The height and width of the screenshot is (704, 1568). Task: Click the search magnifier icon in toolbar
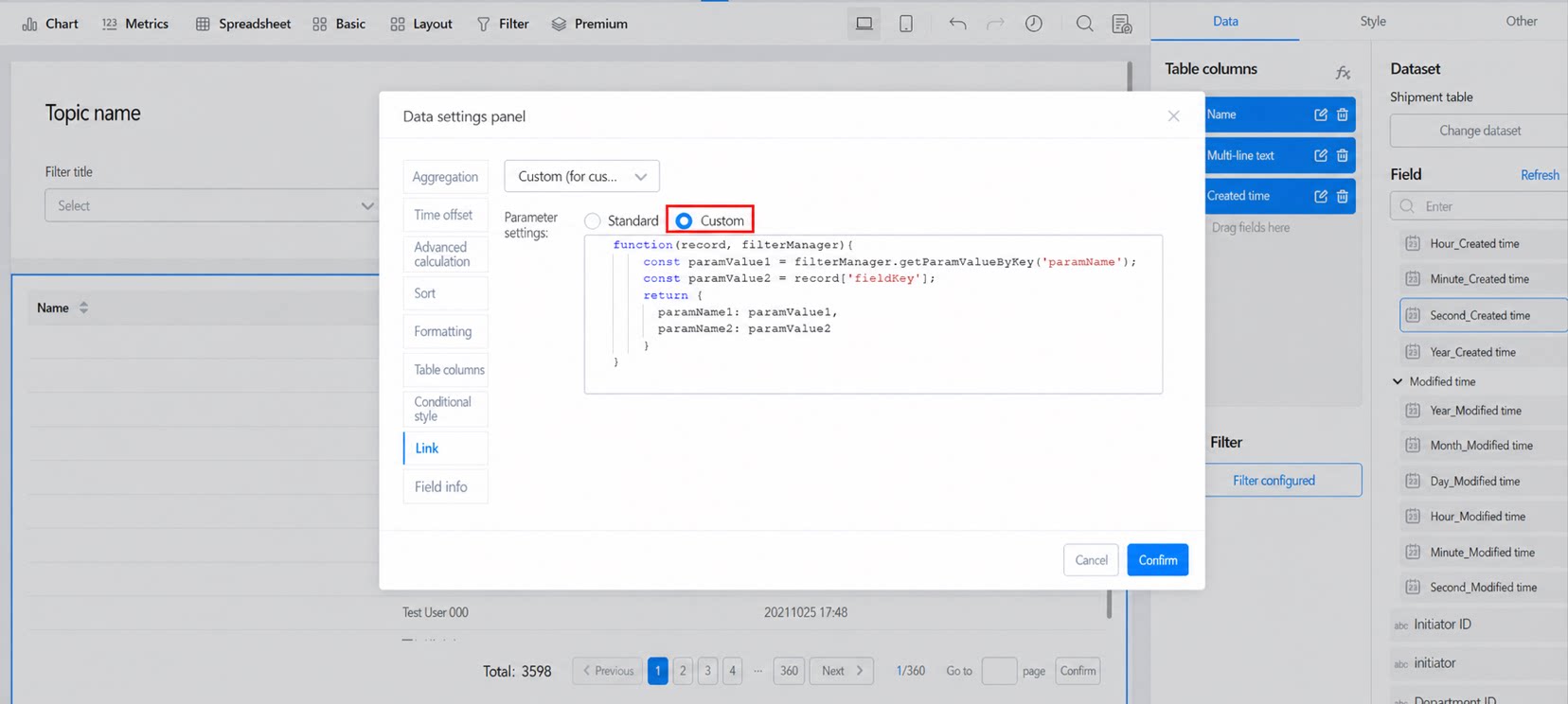[x=1084, y=24]
